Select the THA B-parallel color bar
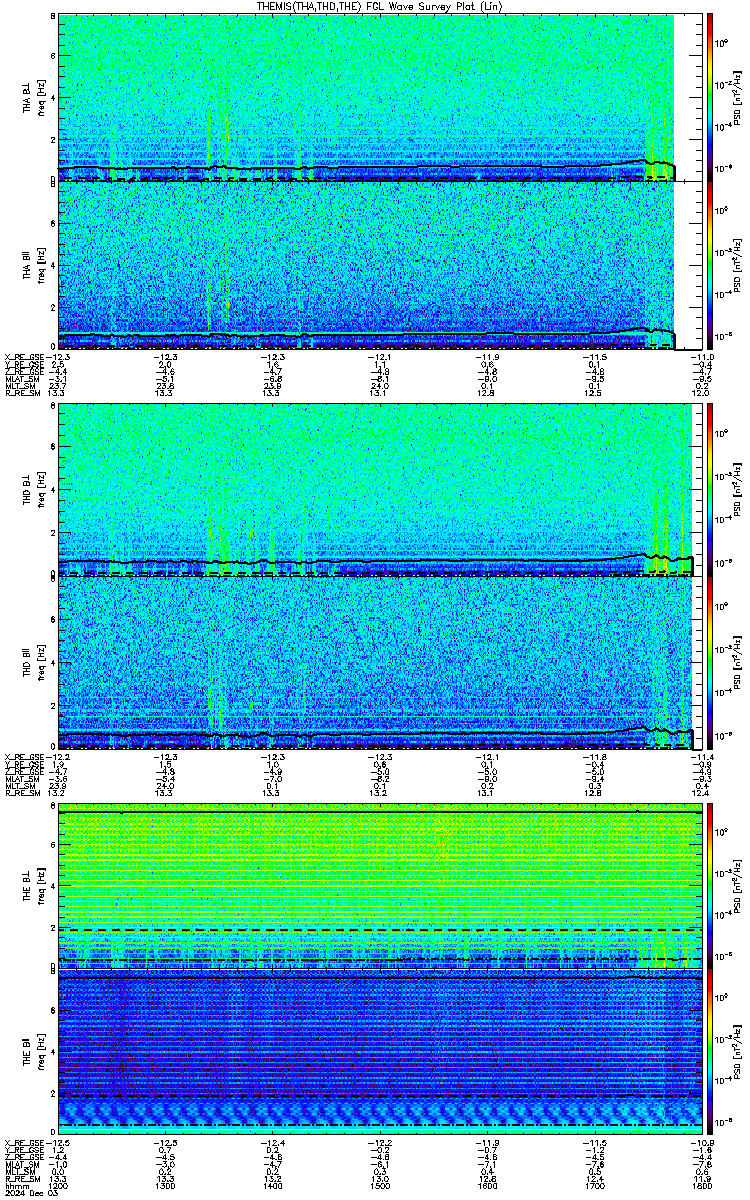Screen dimensions: 750x1200 (710, 266)
